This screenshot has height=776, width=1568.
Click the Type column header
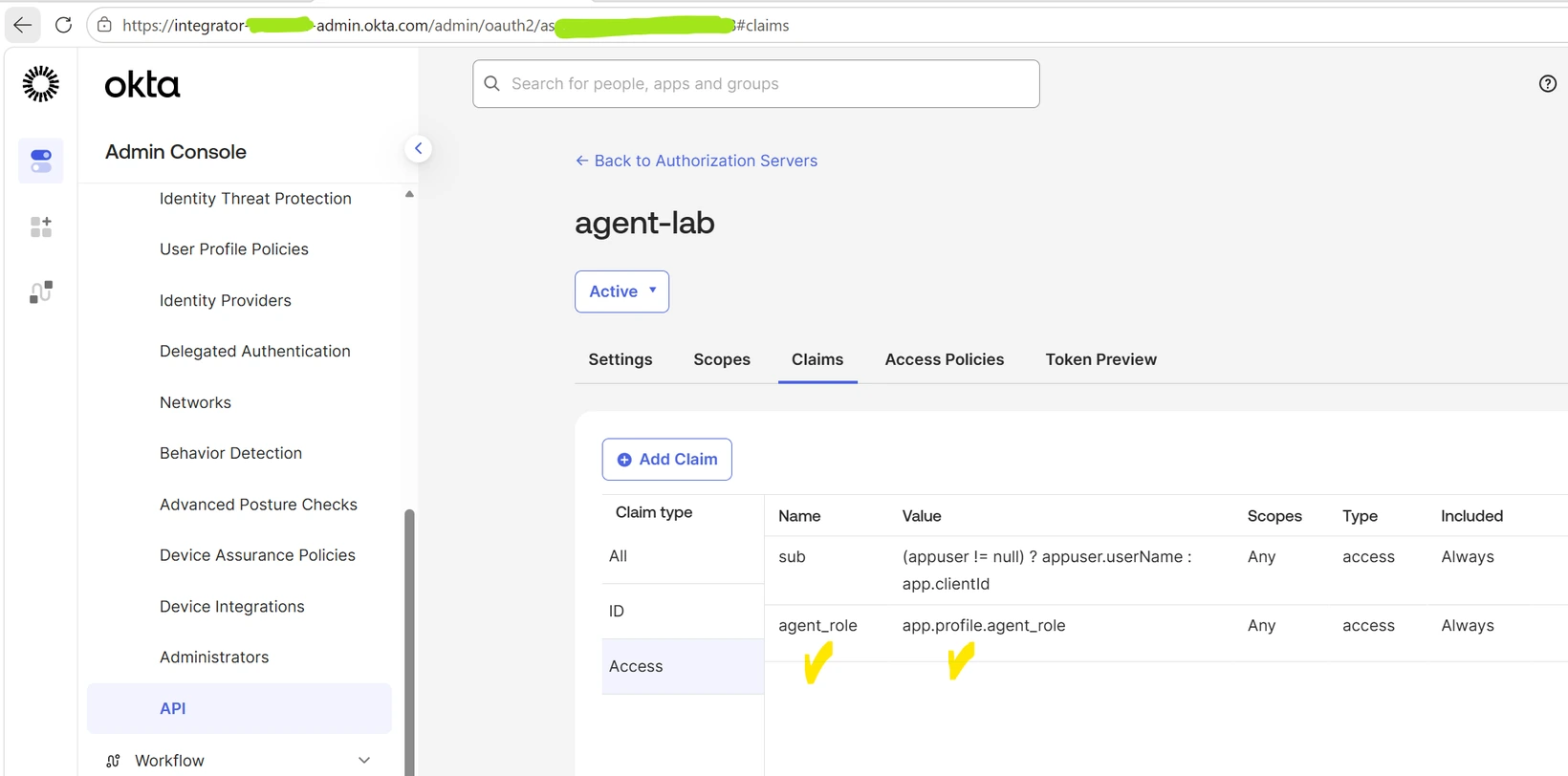(x=1360, y=516)
